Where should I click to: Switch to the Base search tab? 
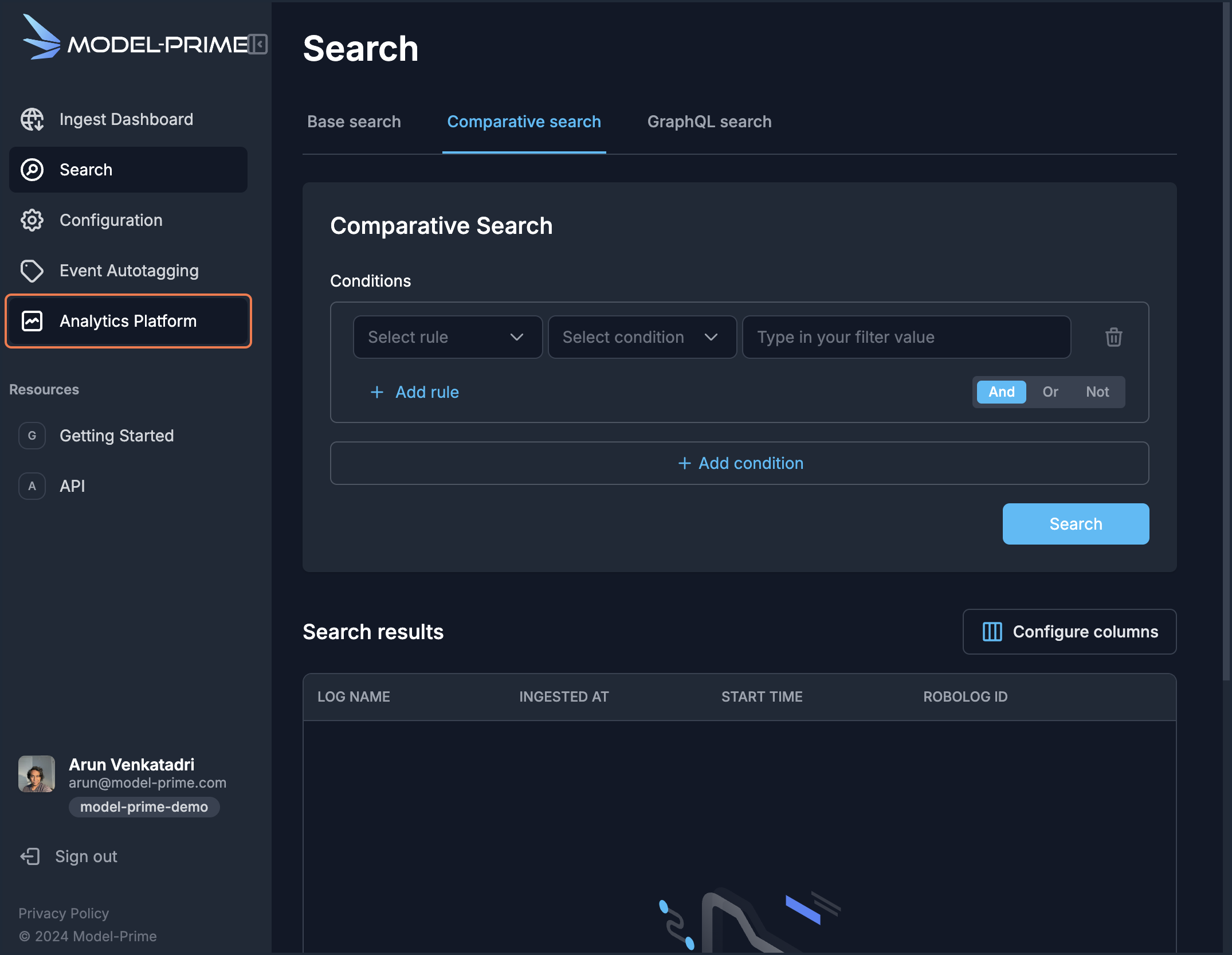tap(354, 122)
